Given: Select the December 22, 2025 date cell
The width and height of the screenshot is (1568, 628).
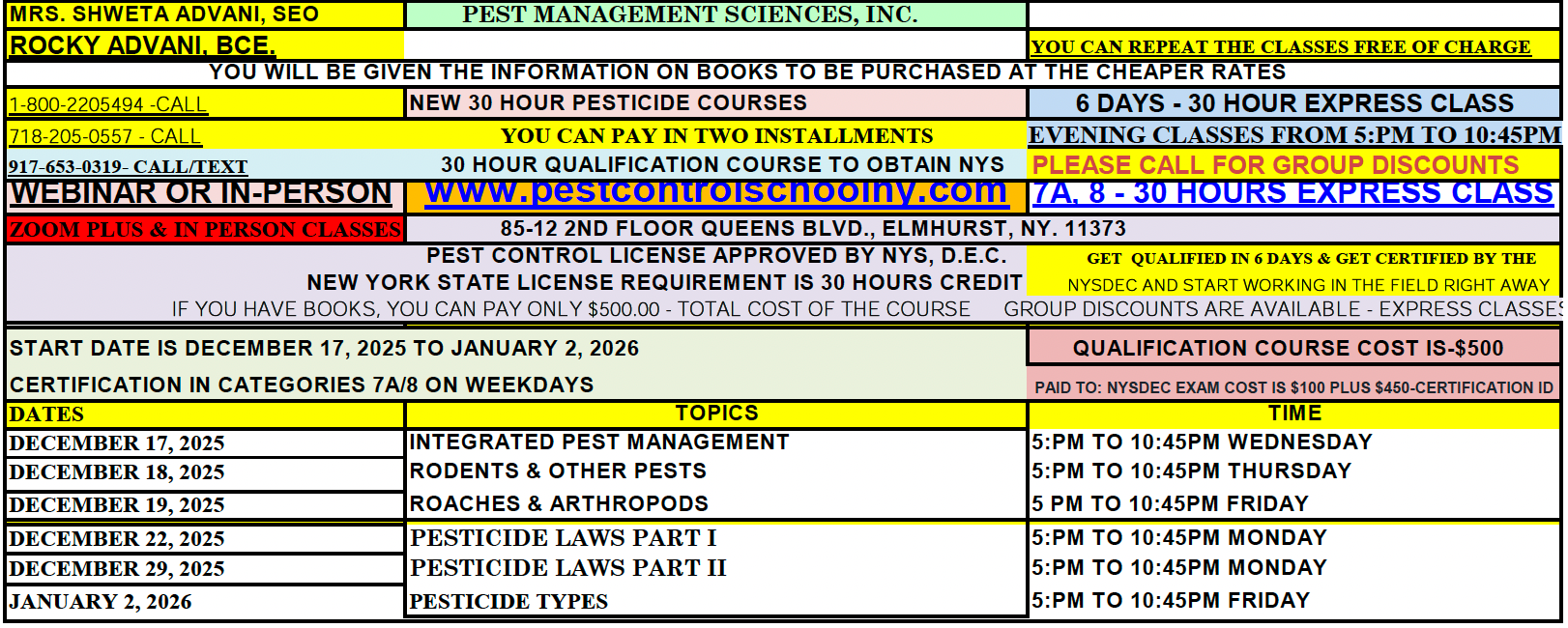Looking at the screenshot, I should 205,539.
